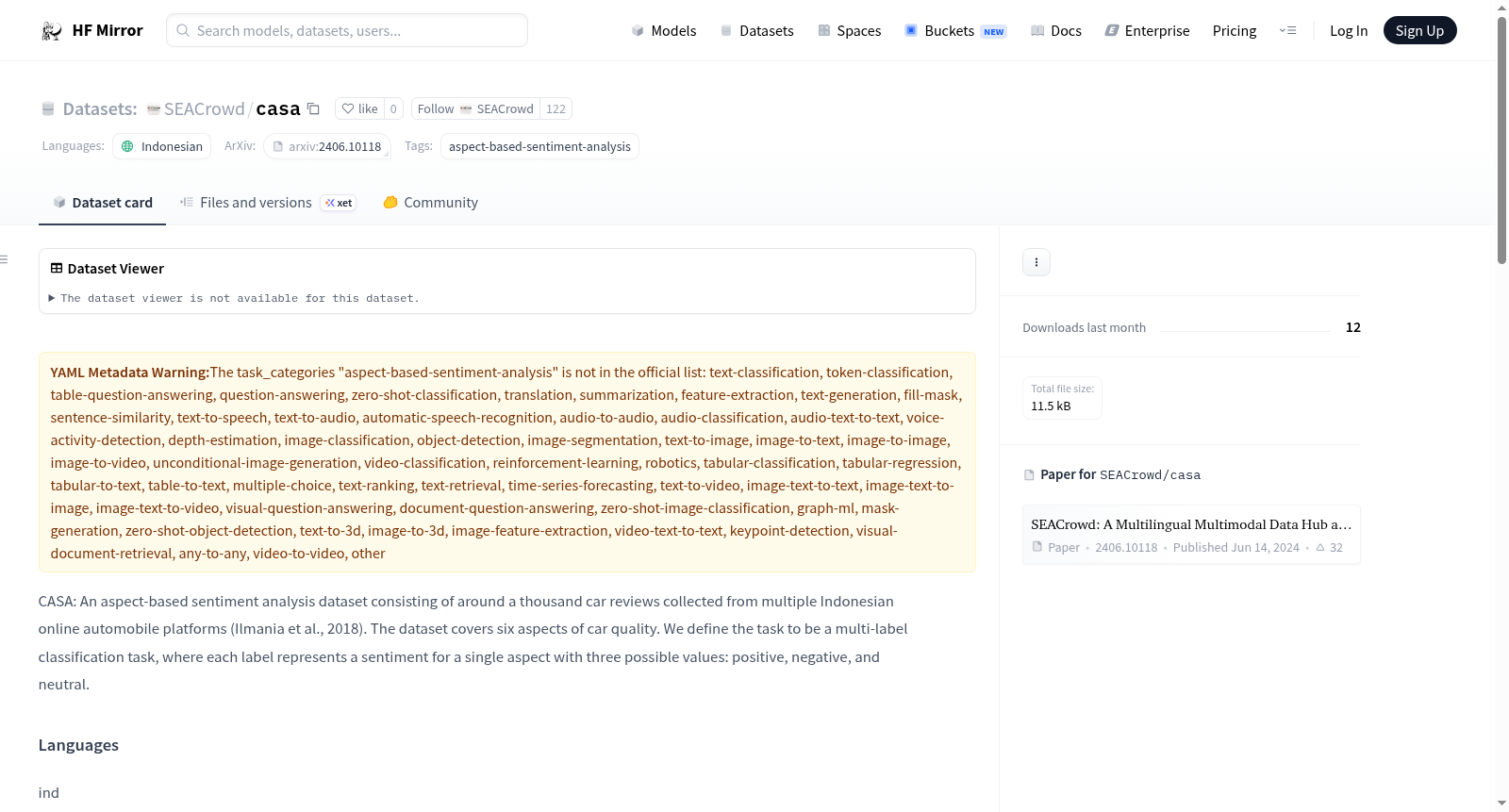Open arxiv:2406.10118 link
Viewport: 1509px width, 812px height.
point(327,146)
